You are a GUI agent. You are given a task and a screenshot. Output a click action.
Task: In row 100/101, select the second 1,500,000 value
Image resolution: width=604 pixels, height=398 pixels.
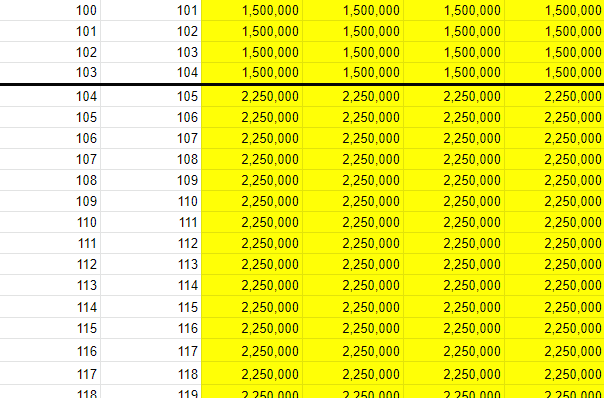click(353, 10)
